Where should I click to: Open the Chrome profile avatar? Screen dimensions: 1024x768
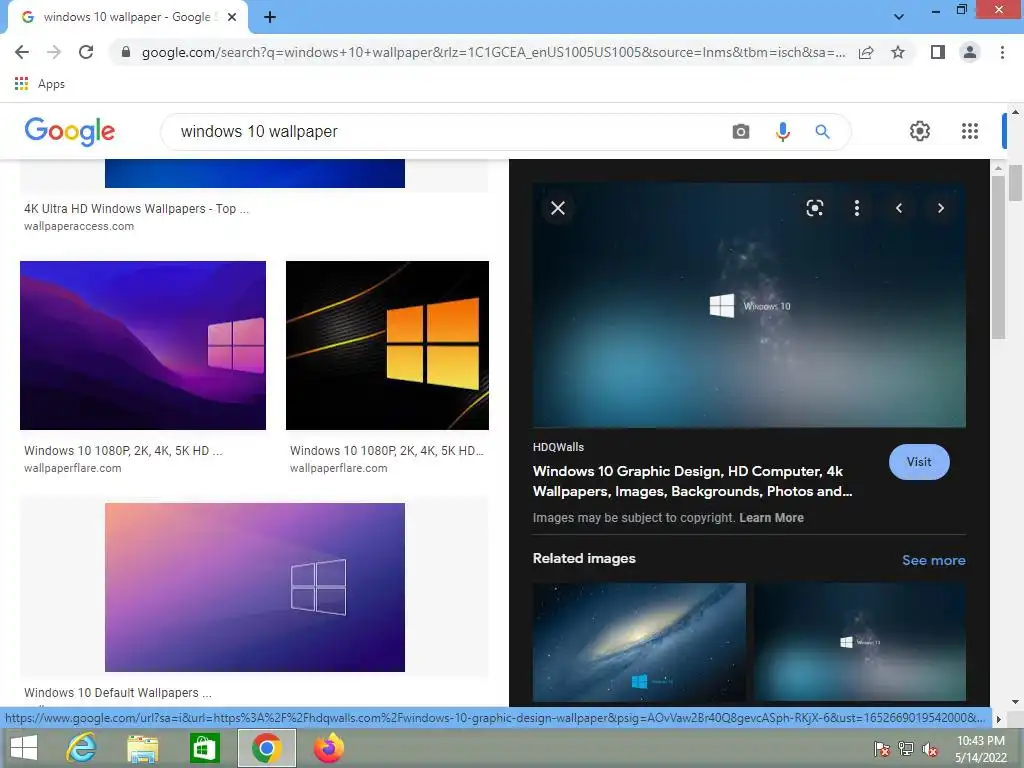[x=970, y=52]
